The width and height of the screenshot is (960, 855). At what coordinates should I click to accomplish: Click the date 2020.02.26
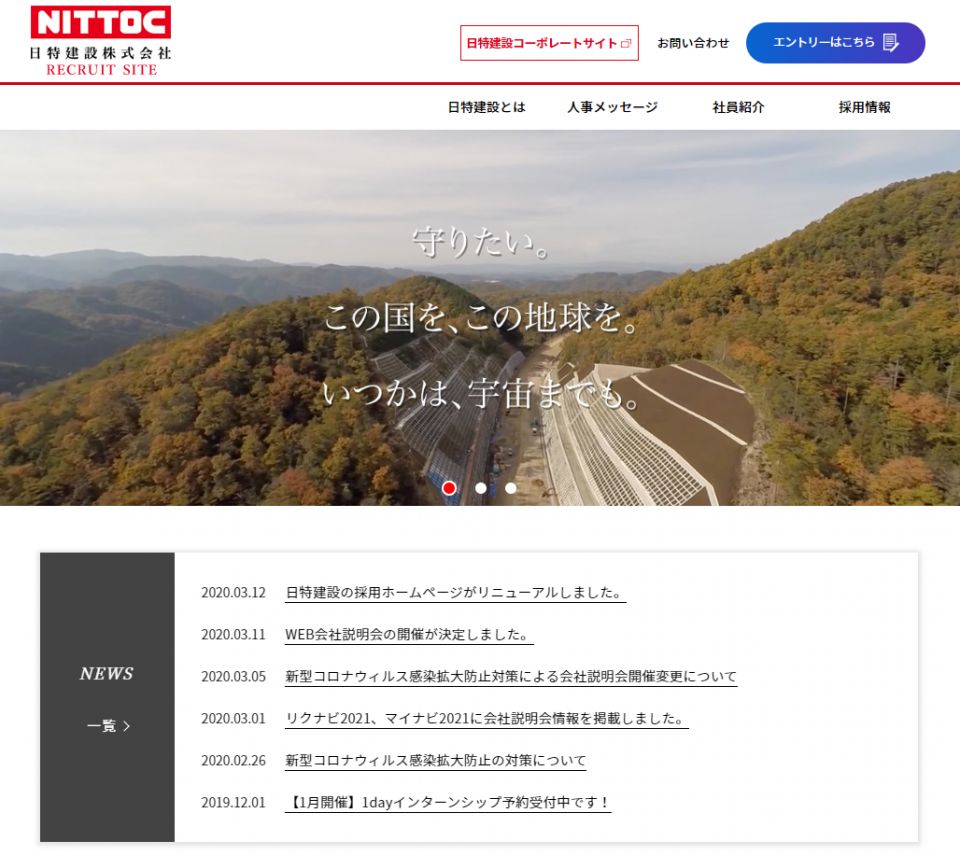[233, 760]
